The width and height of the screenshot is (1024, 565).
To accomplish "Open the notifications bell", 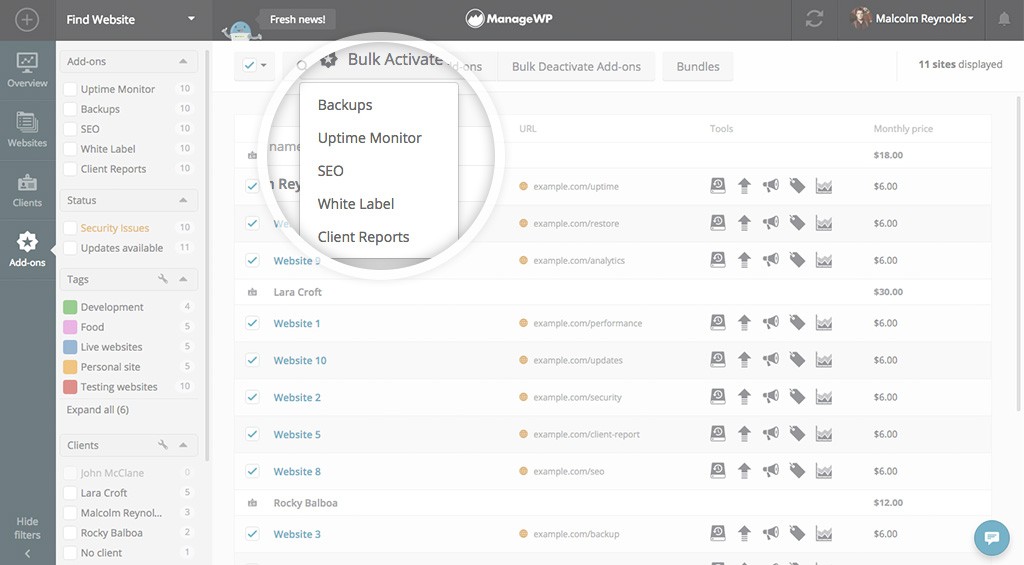I will tap(1004, 19).
